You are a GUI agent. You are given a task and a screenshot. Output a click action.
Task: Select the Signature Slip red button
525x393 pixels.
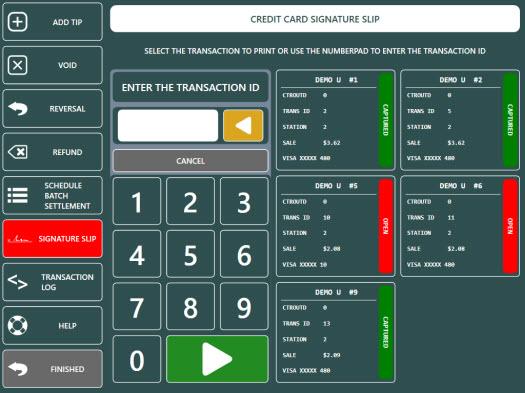(x=53, y=239)
